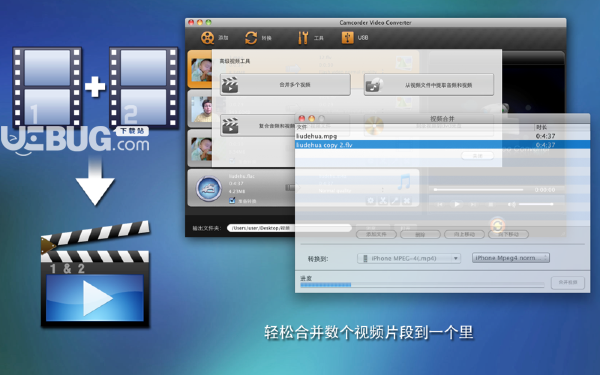Click the 文件 column header
Image resolution: width=600 pixels, height=375 pixels.
(x=302, y=127)
